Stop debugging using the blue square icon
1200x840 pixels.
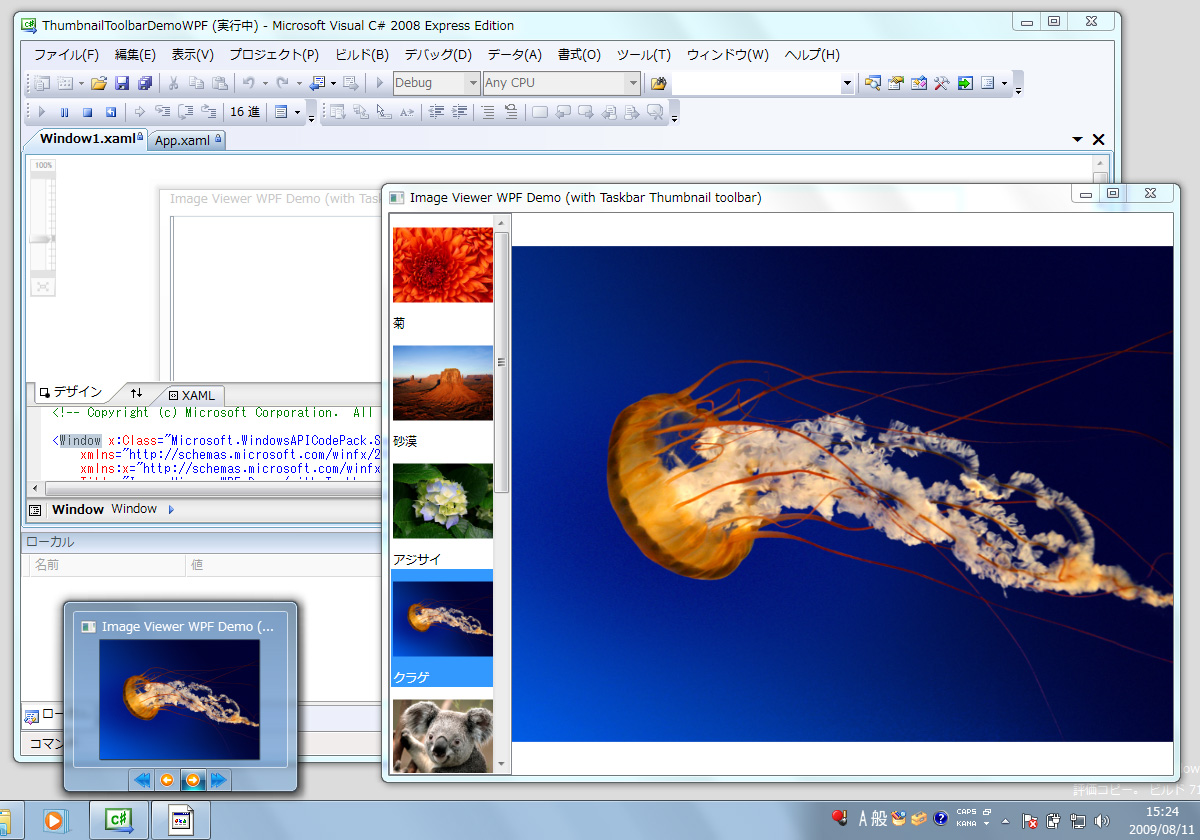tap(87, 112)
